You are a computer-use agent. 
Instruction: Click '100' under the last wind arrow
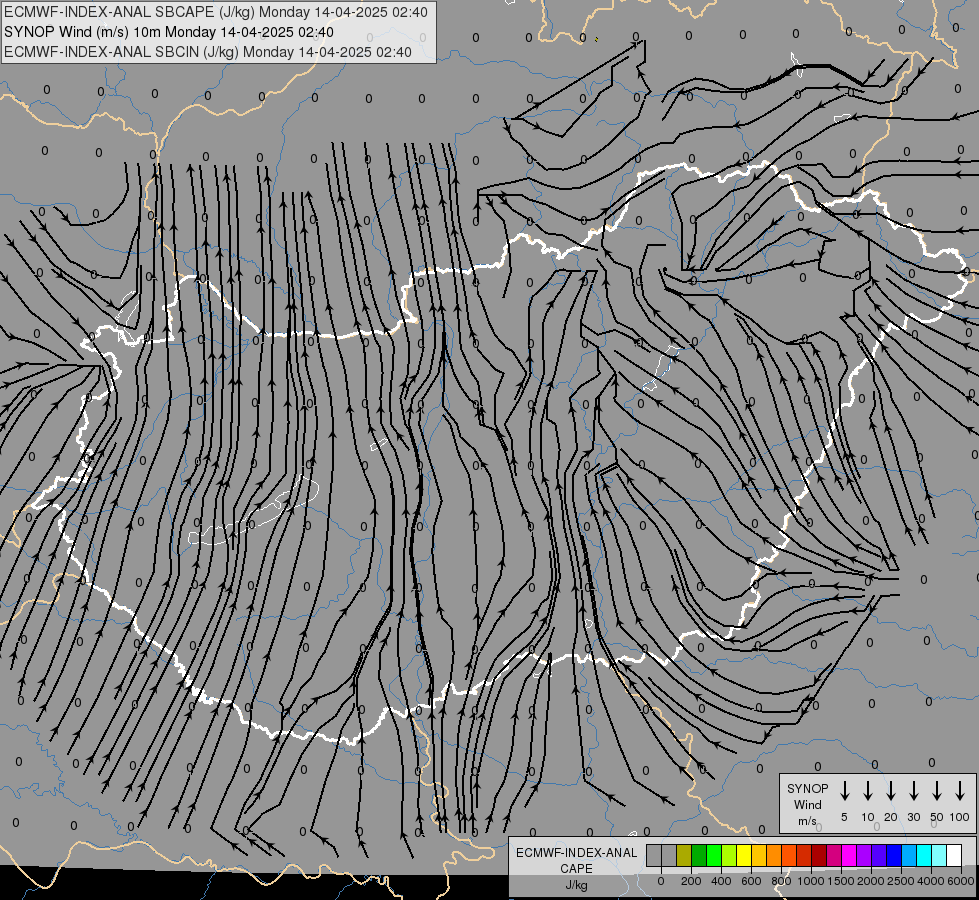[x=960, y=817]
